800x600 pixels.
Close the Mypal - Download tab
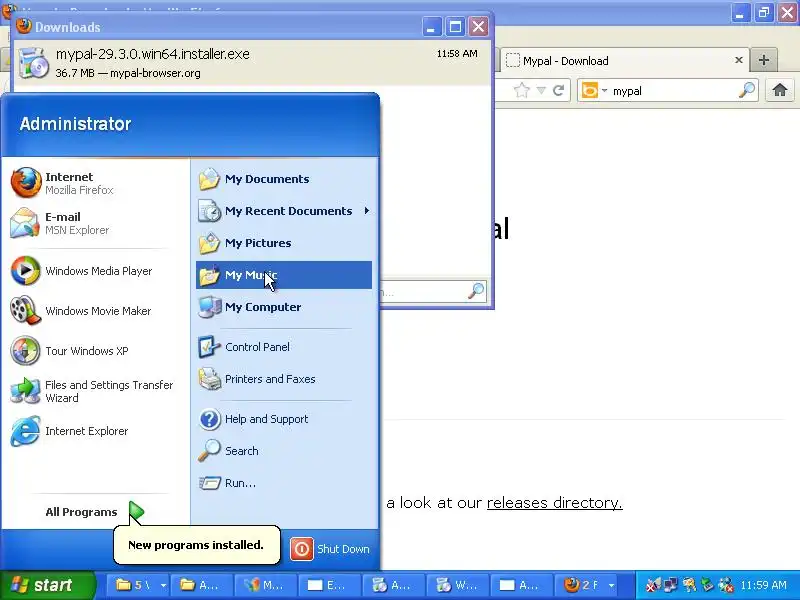pyautogui.click(x=738, y=60)
